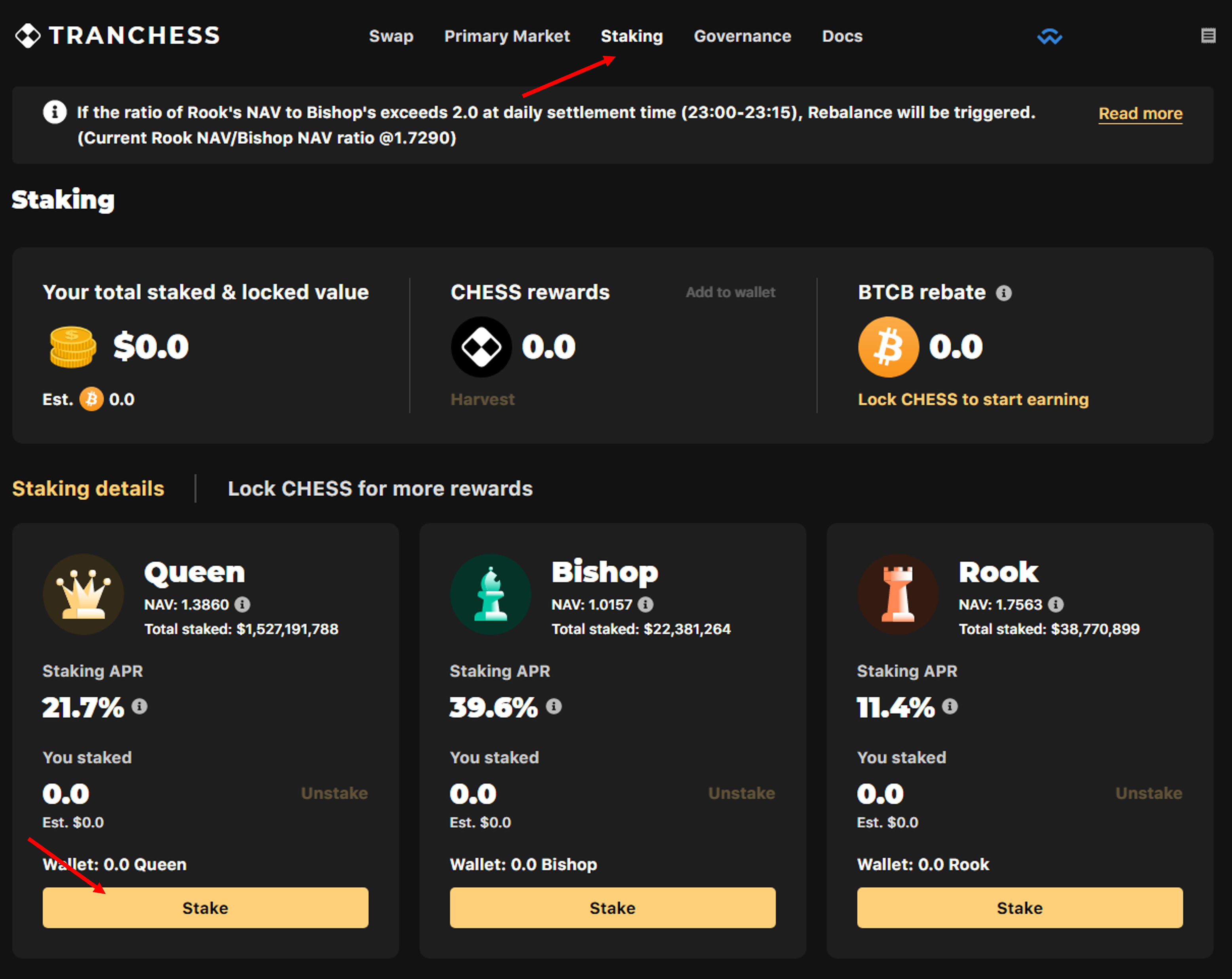Click the BTCB rebate info icon
Screen dimensions: 1232x979
(1003, 293)
